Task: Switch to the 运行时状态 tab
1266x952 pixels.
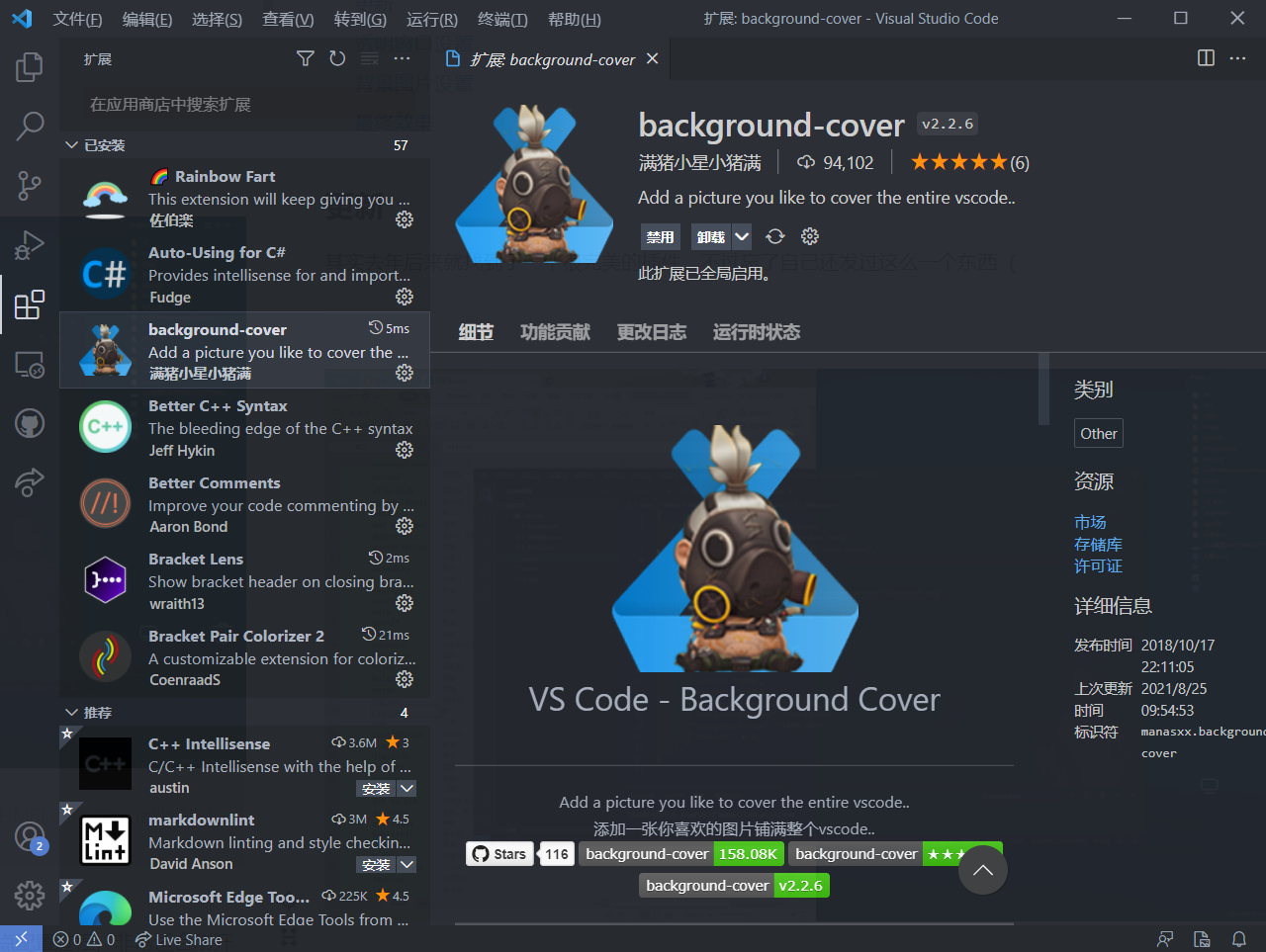Action: tap(756, 332)
